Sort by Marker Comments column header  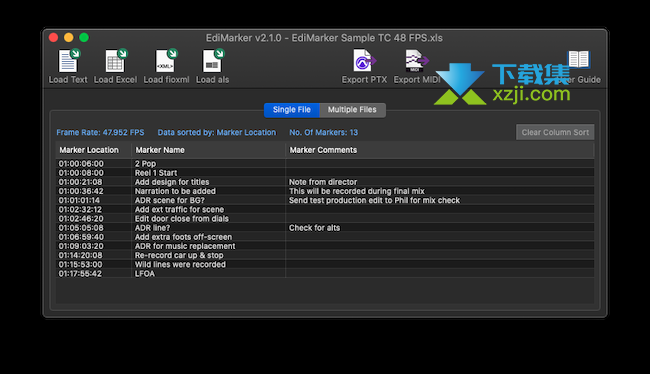tap(440, 150)
